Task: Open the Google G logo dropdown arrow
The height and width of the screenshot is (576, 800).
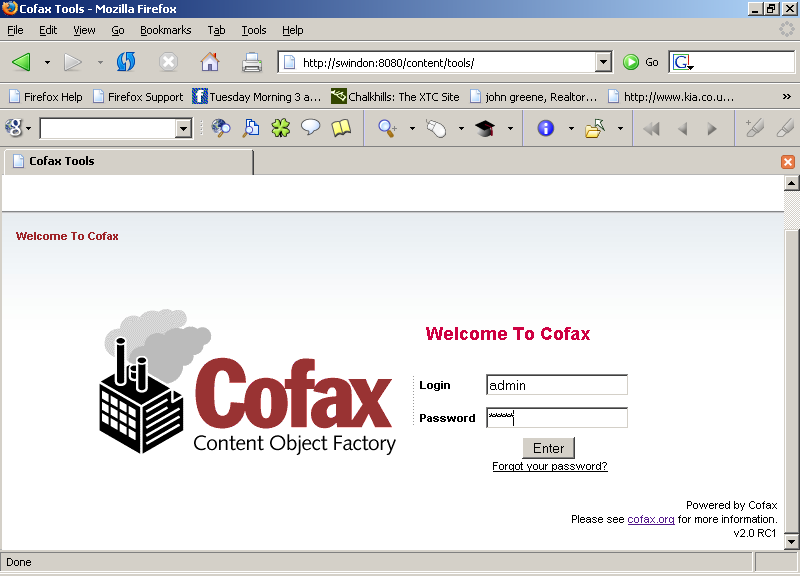Action: (x=28, y=129)
